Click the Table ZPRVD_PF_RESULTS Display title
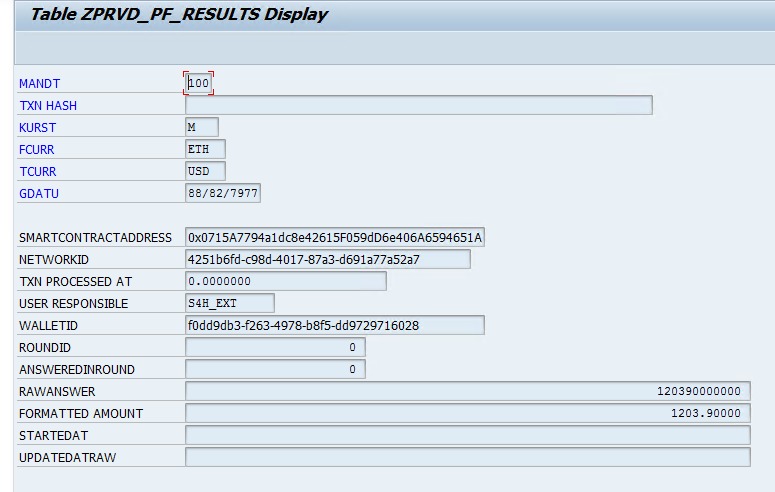The width and height of the screenshot is (775, 492). 179,14
